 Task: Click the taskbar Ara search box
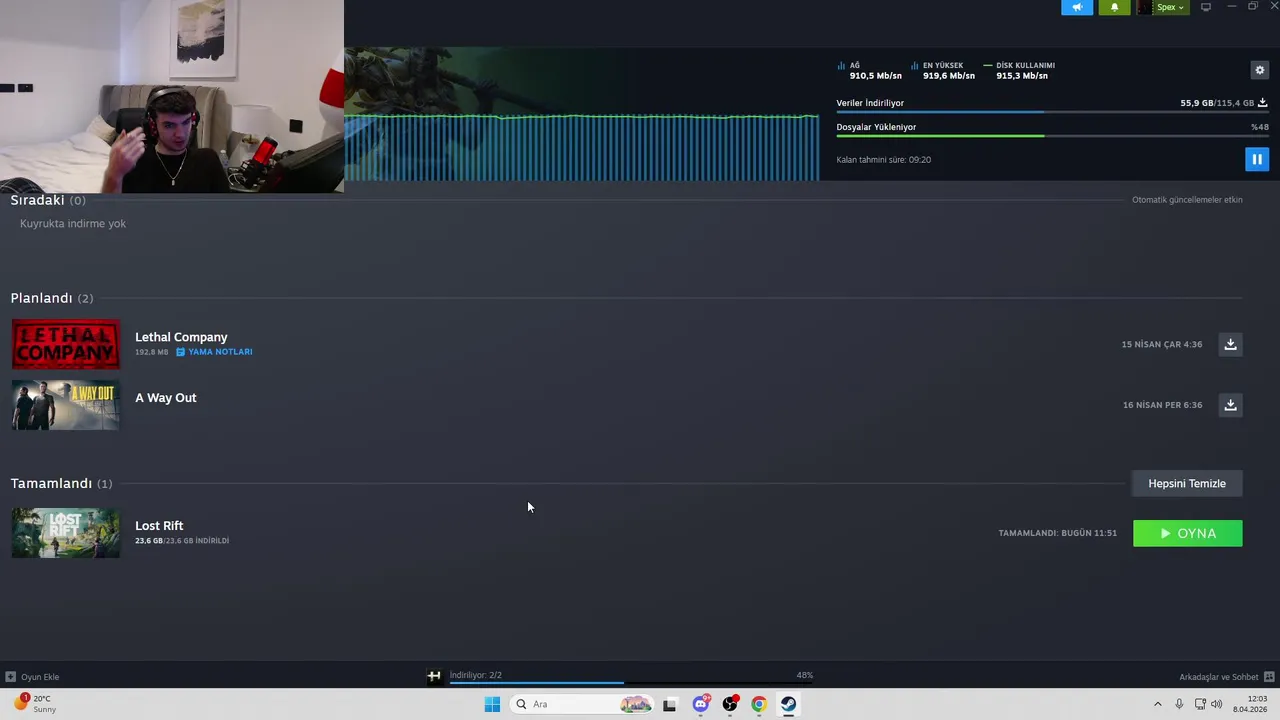point(583,704)
